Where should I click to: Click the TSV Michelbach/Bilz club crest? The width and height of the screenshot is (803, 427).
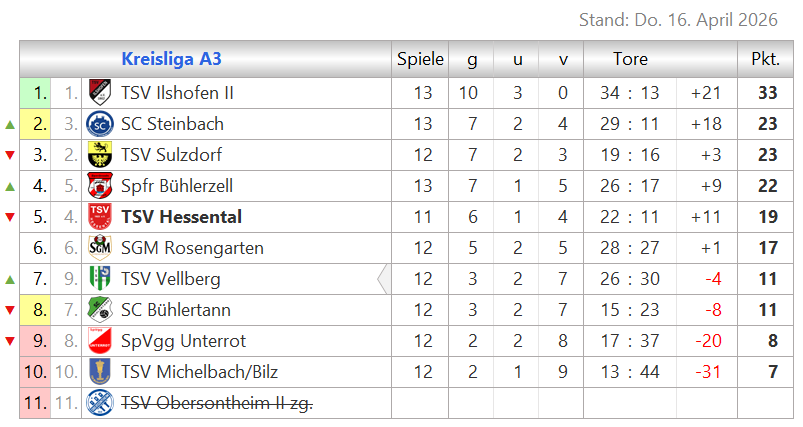tap(99, 372)
